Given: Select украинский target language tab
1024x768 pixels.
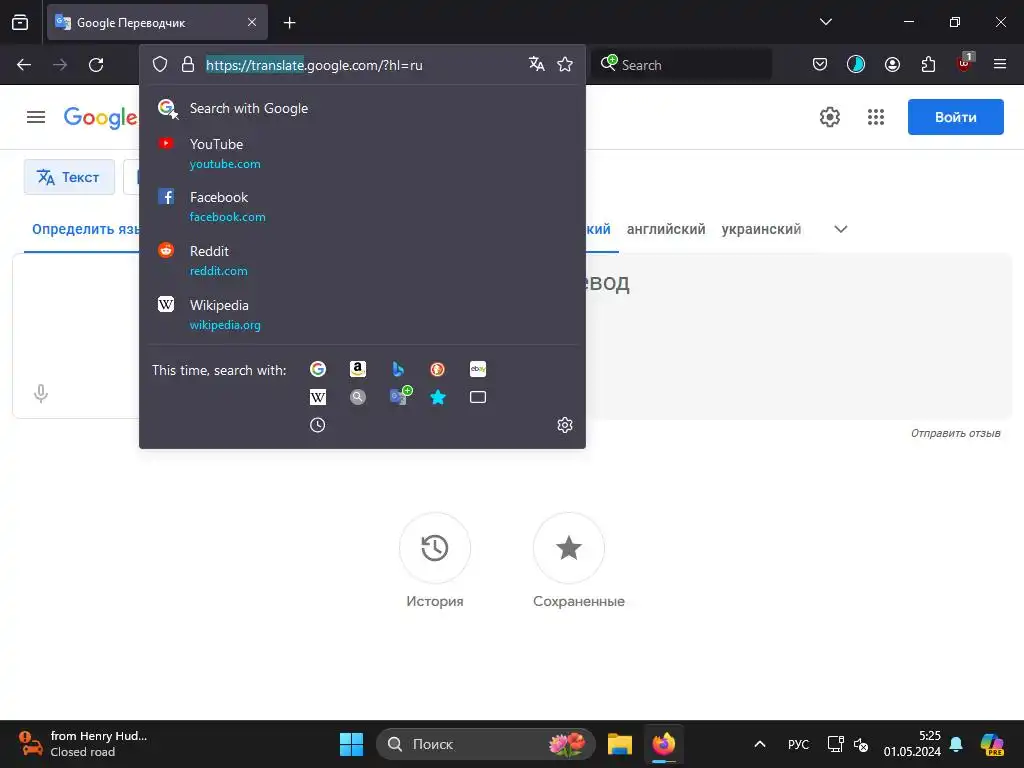Looking at the screenshot, I should 761,229.
